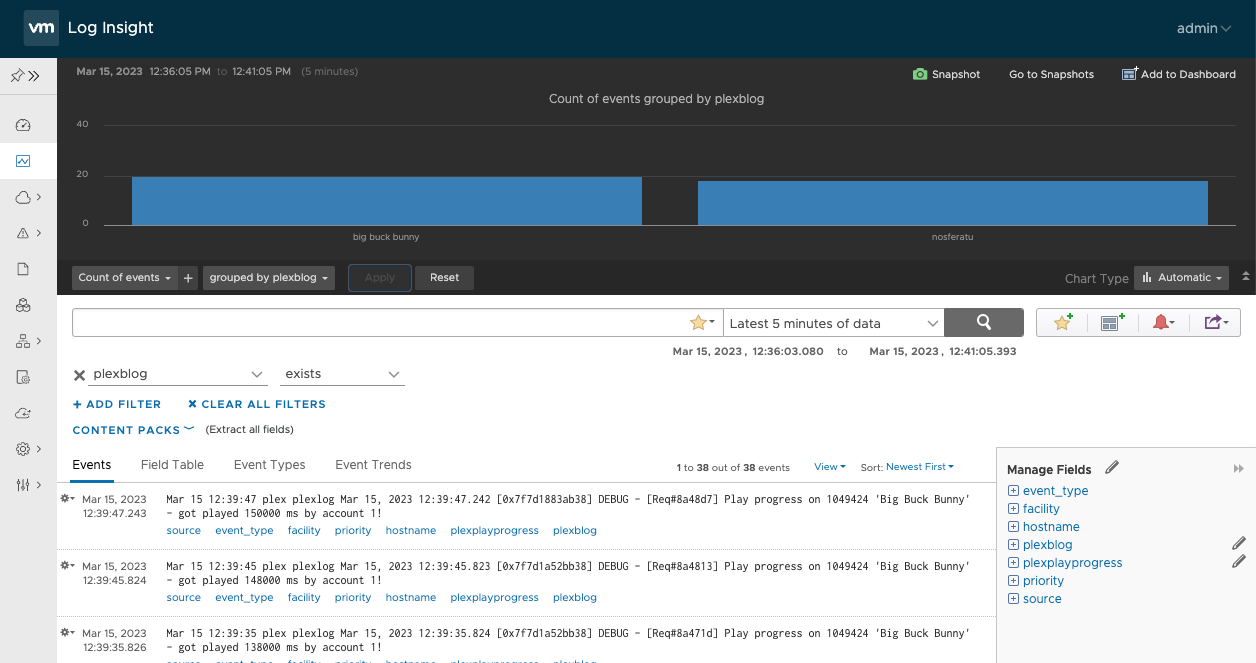The width and height of the screenshot is (1256, 663).
Task: Collapse Manage Fields panel double arrow
Action: click(1239, 468)
